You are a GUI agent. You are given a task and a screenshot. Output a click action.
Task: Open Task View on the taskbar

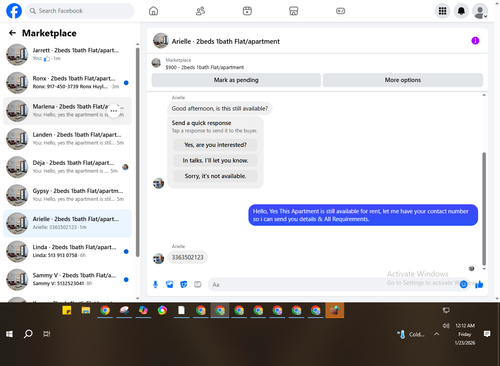[47, 334]
